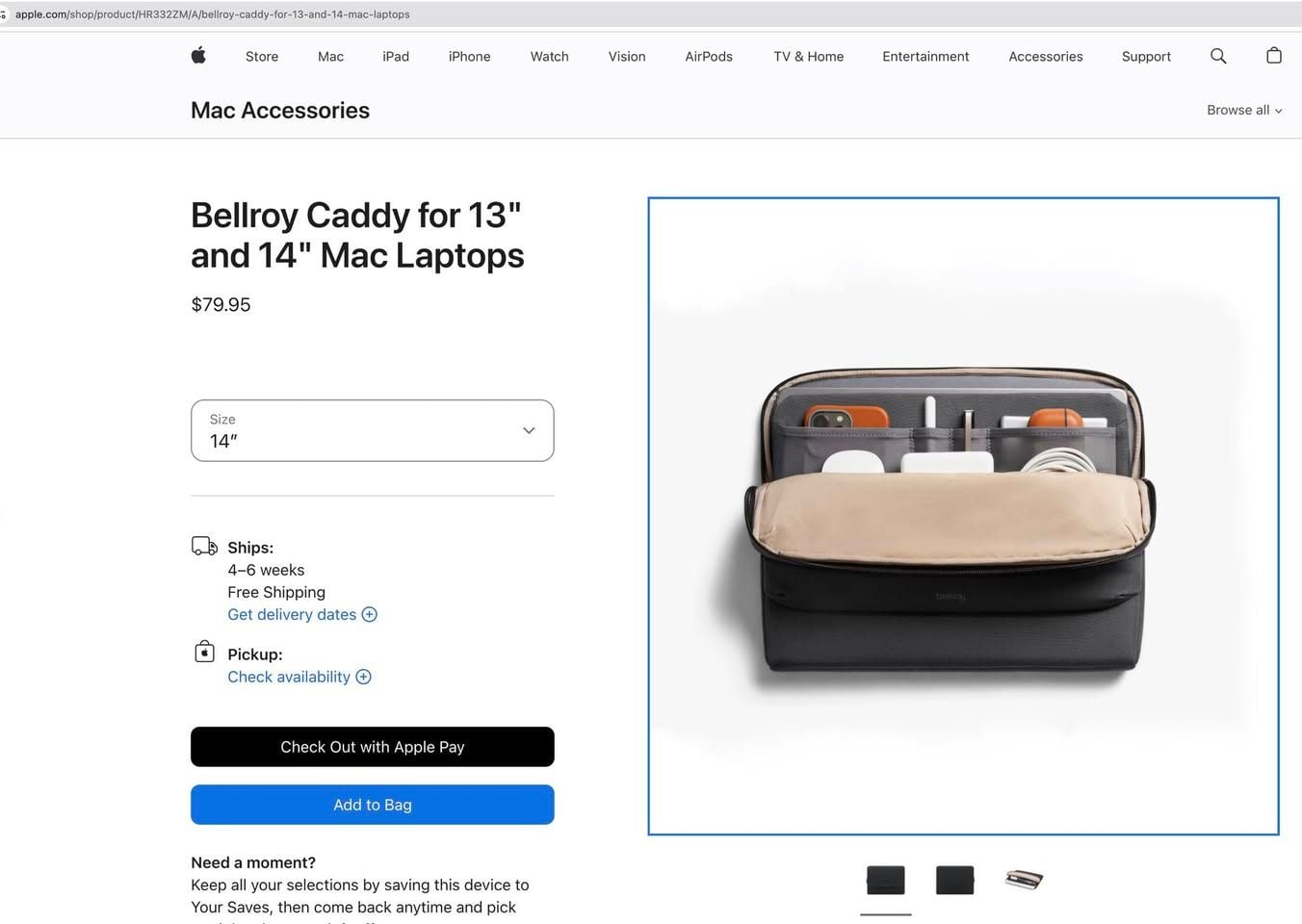Select the third open caddy thumbnail
Viewport: 1302px width, 924px height.
[x=1024, y=880]
